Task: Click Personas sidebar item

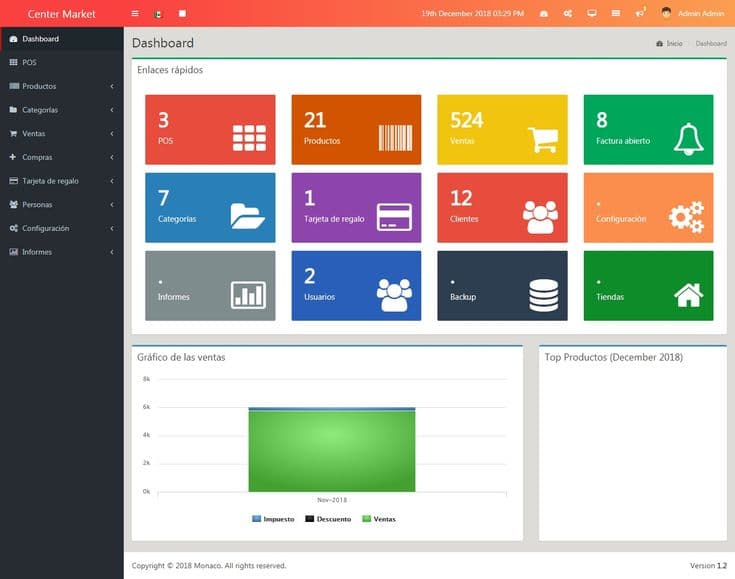Action: 62,204
